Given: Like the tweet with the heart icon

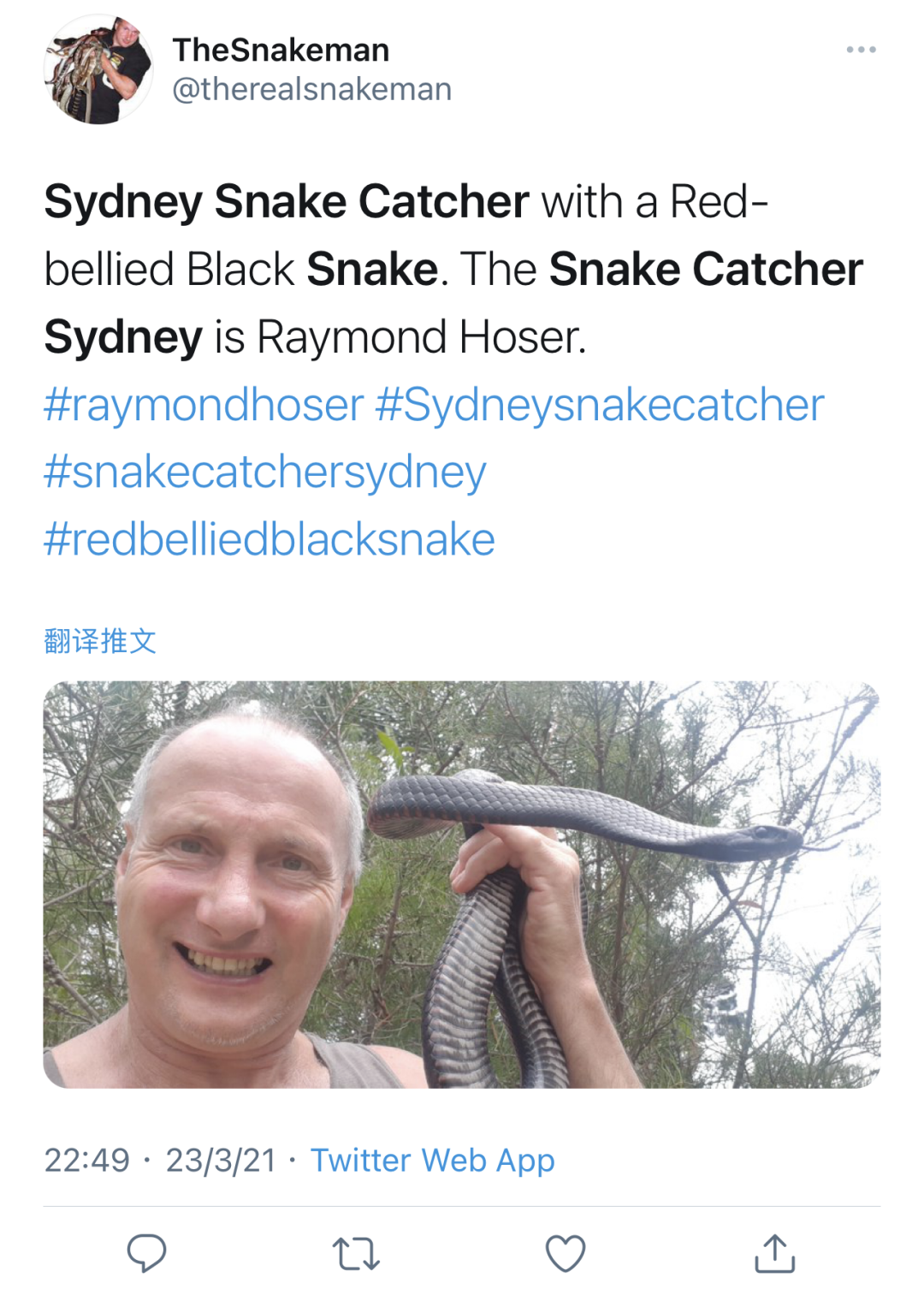Looking at the screenshot, I should click(x=566, y=1254).
